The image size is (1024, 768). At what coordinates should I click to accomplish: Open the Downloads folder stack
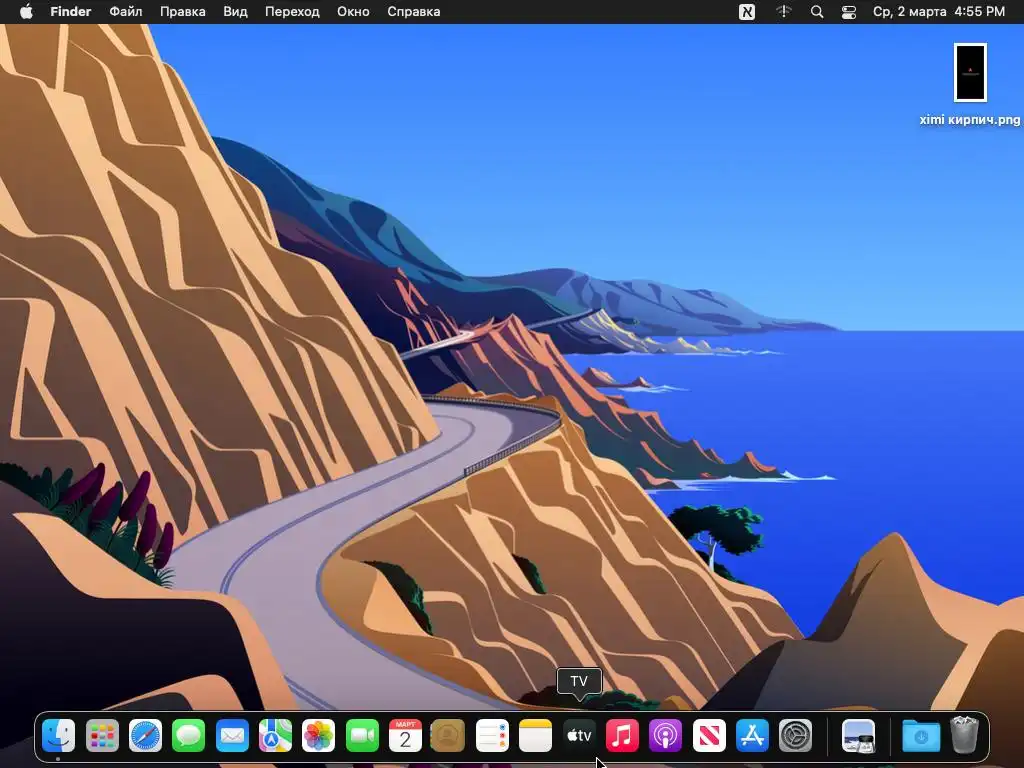(921, 736)
